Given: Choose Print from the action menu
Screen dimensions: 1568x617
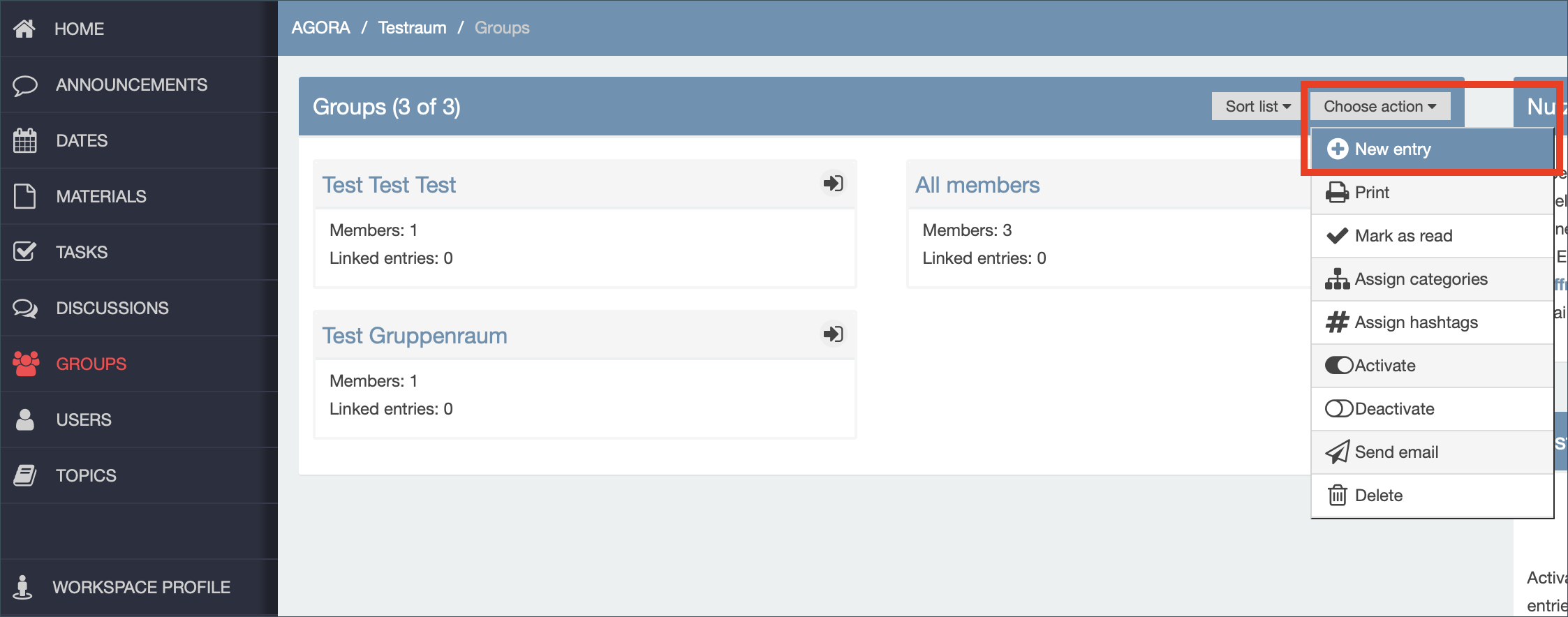Looking at the screenshot, I should click(1371, 193).
